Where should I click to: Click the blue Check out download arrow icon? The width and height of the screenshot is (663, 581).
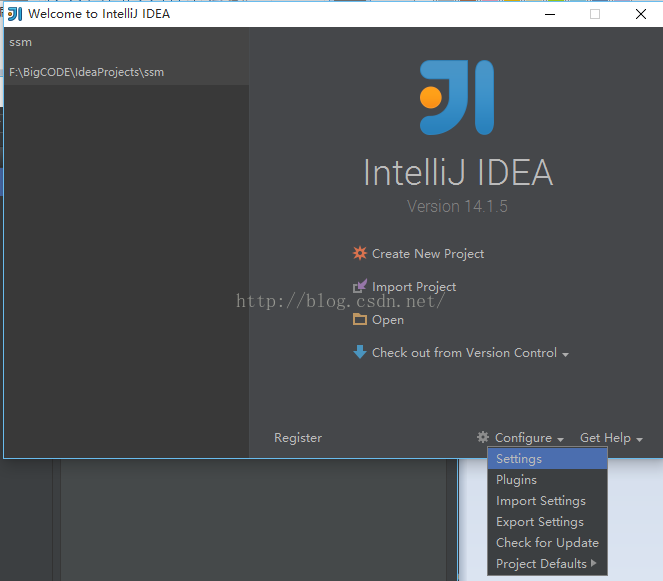click(360, 352)
